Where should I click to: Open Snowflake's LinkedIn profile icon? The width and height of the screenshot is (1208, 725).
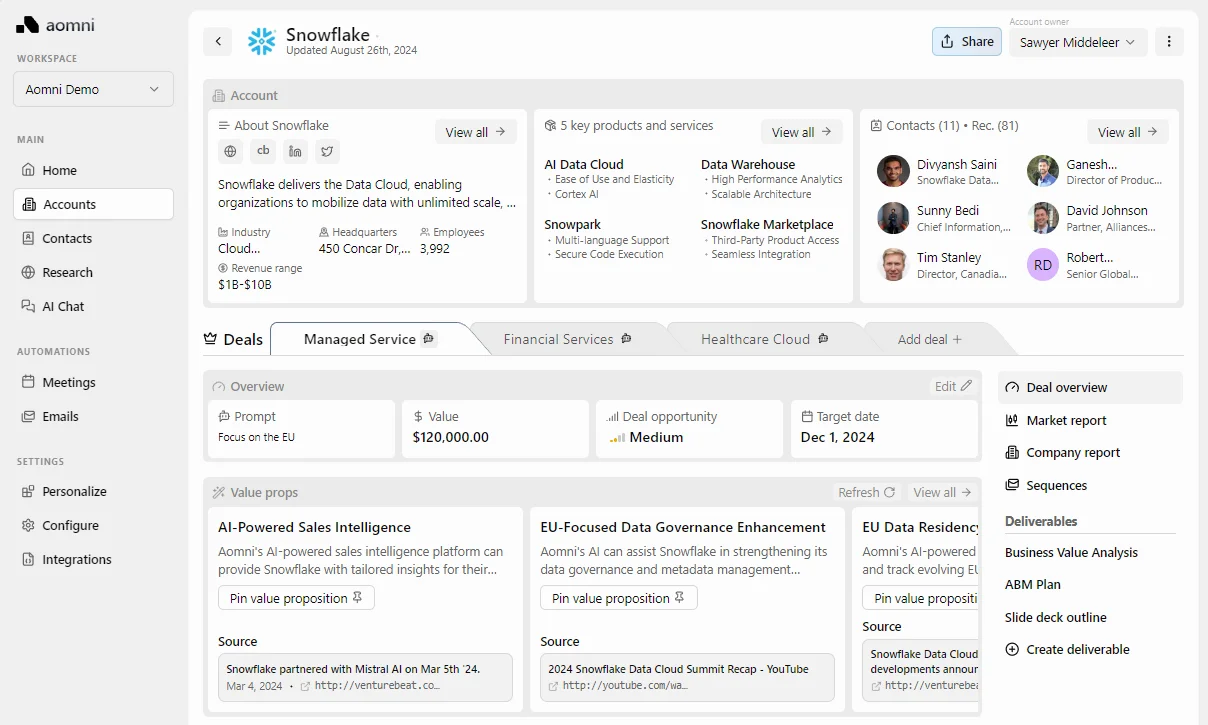[295, 151]
